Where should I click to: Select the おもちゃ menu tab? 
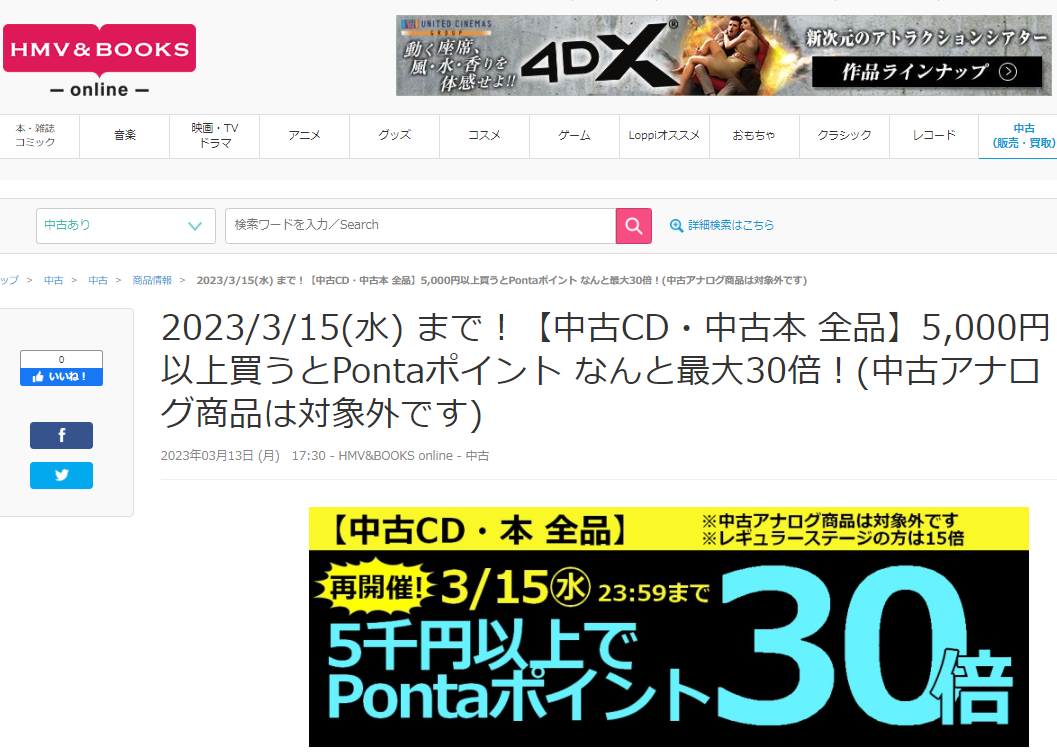pyautogui.click(x=754, y=135)
